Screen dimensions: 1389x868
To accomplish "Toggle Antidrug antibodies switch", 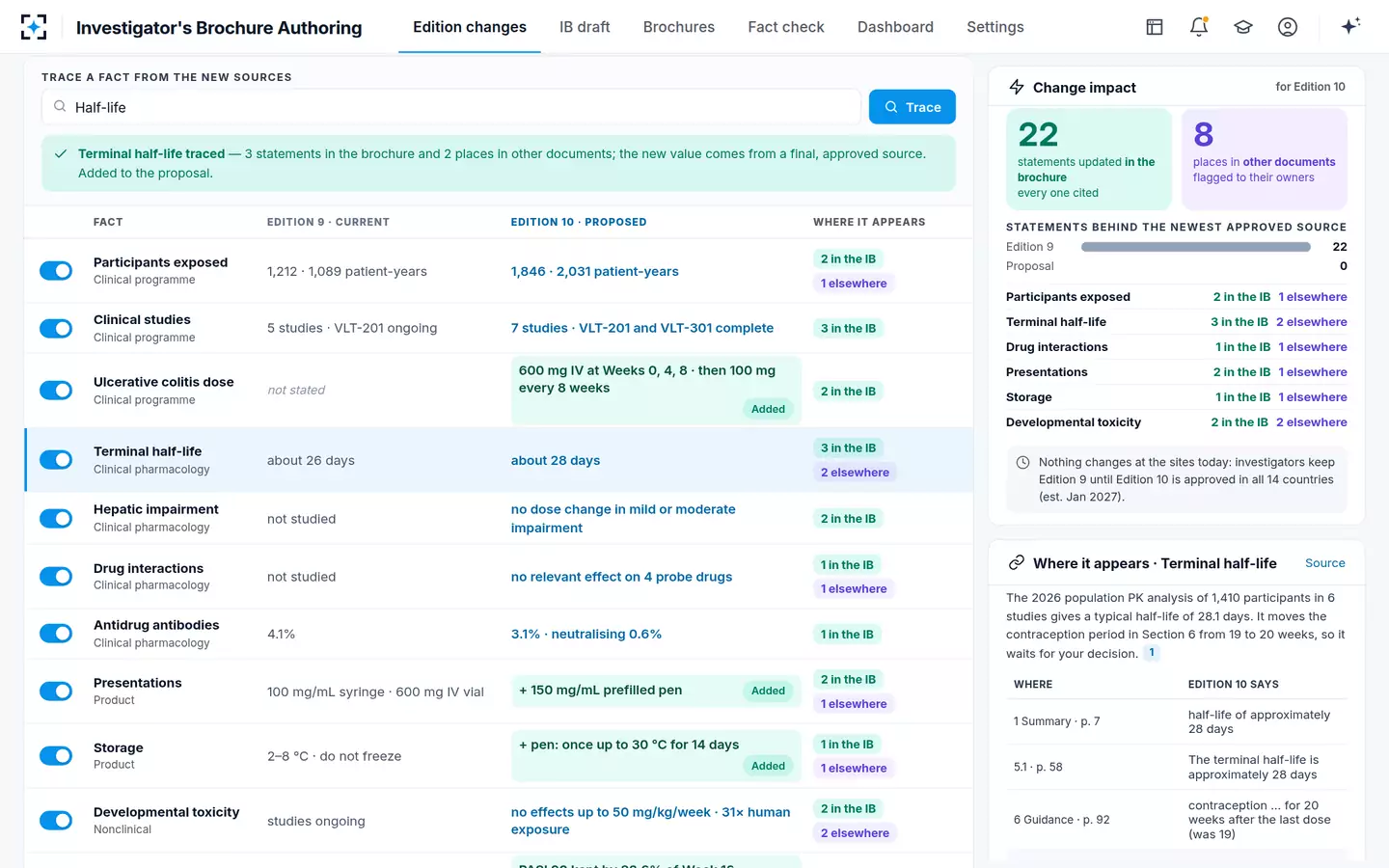I will tap(56, 634).
